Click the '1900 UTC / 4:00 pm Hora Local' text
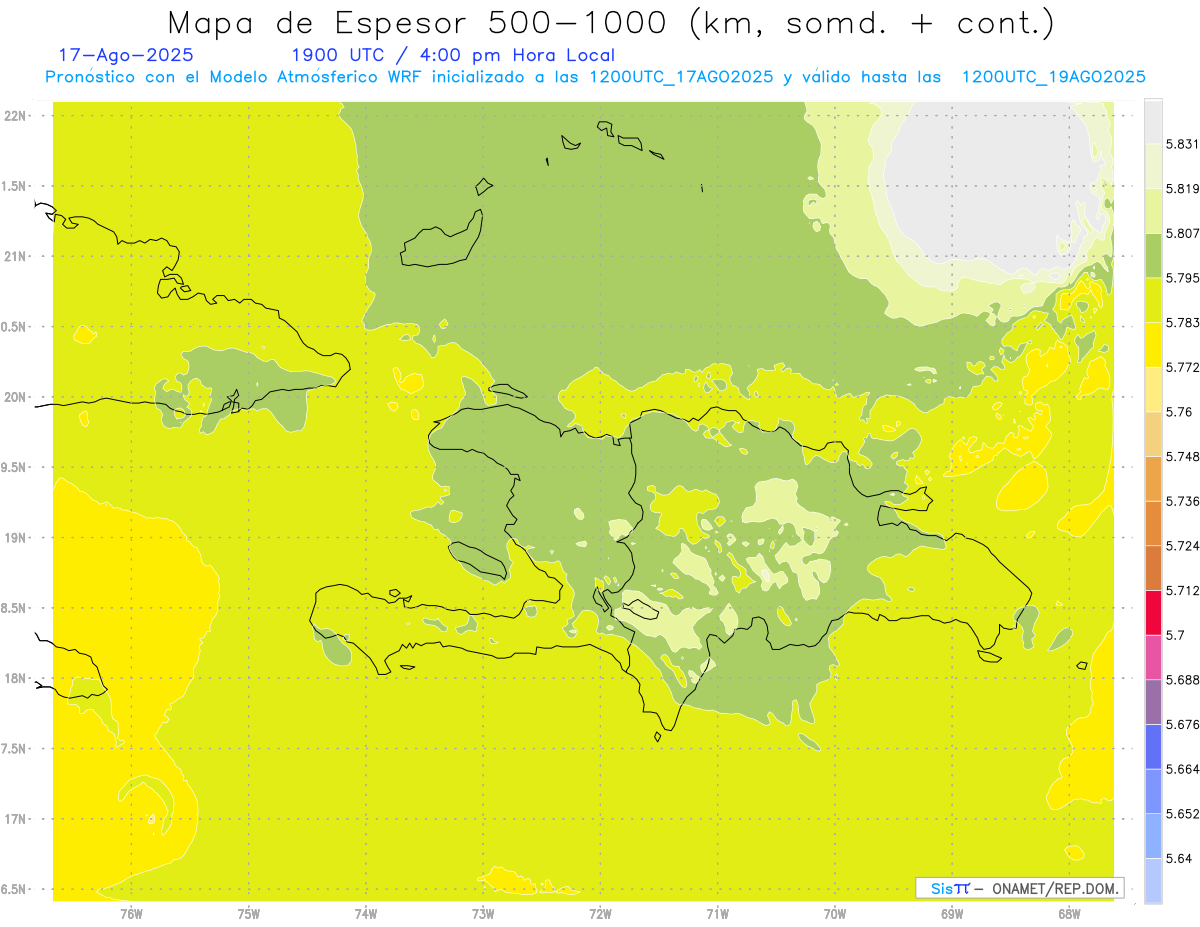 (x=452, y=55)
